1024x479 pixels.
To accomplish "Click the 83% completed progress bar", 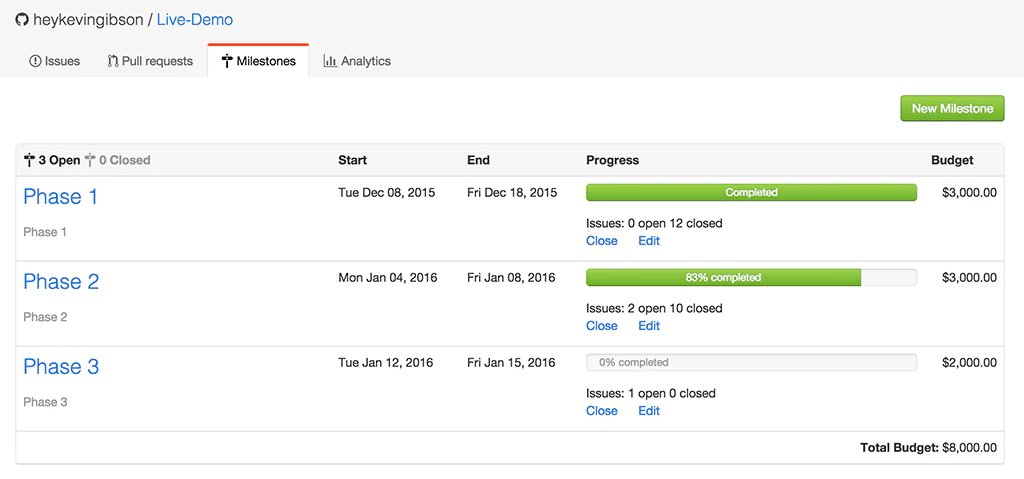I will [x=723, y=278].
